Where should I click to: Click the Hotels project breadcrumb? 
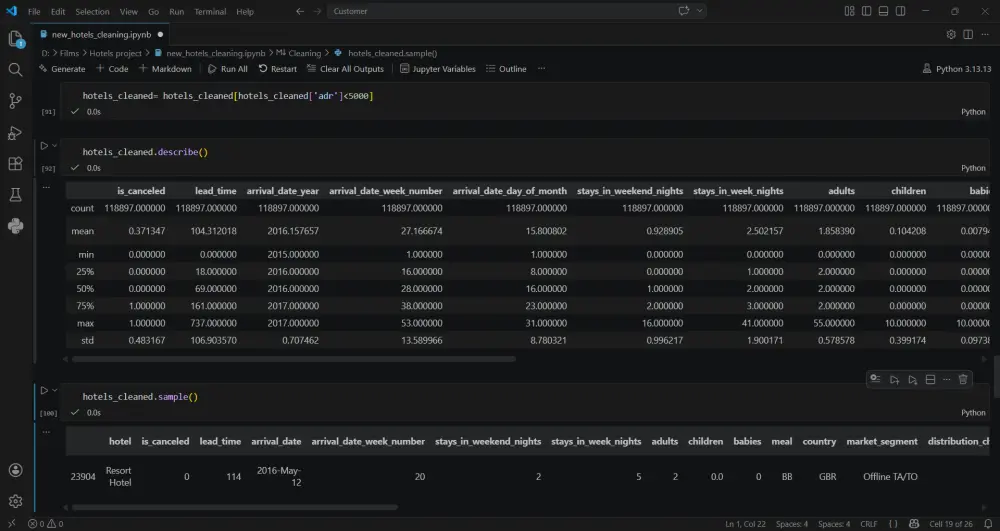click(x=115, y=54)
